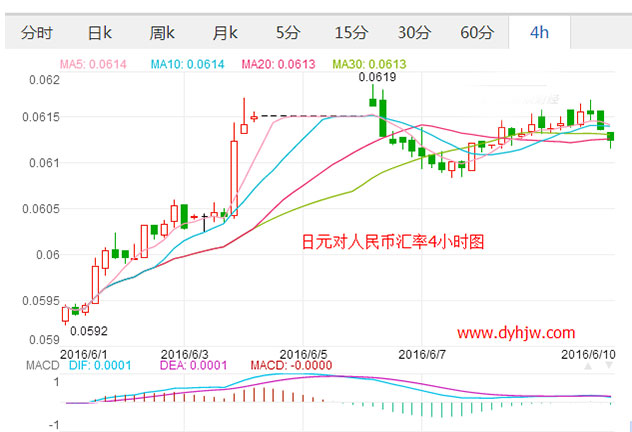The width and height of the screenshot is (632, 432).
Task: Click the 0.06 y-axis value
Action: (48, 255)
